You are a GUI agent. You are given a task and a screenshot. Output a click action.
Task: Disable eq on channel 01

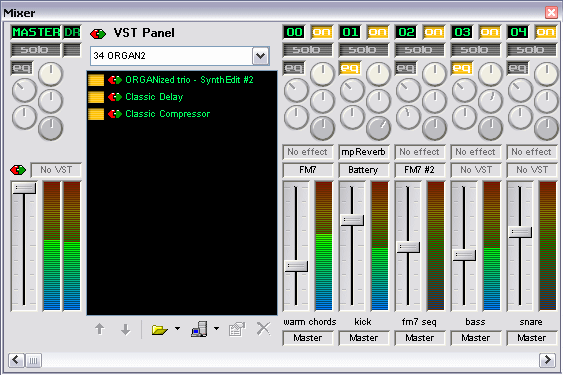click(x=350, y=68)
